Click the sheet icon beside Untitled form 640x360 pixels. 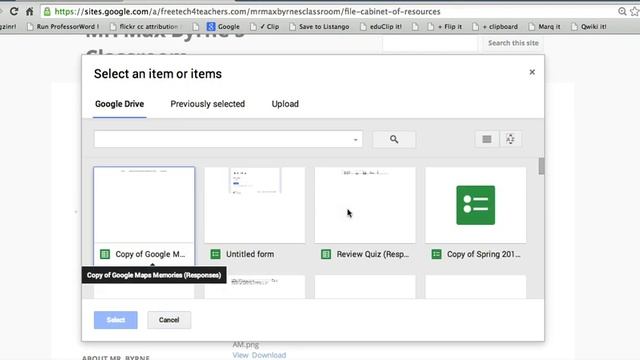216,254
